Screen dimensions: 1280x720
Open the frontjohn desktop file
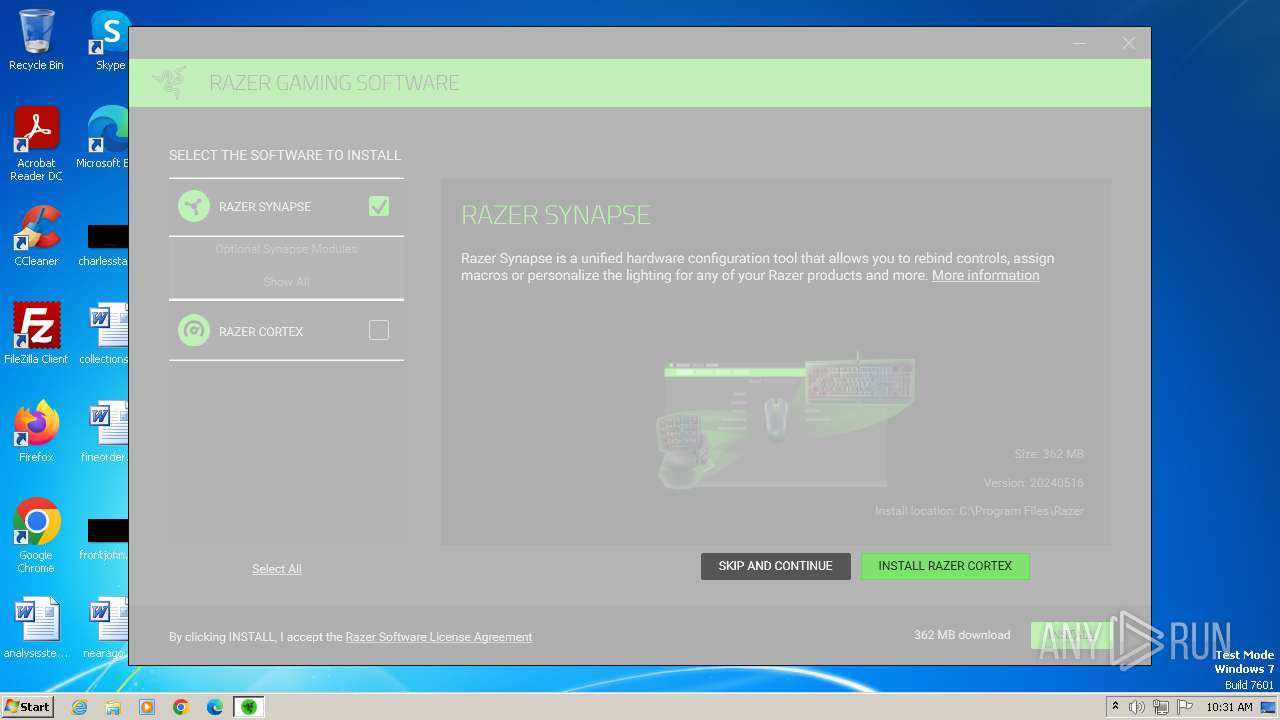click(x=104, y=538)
